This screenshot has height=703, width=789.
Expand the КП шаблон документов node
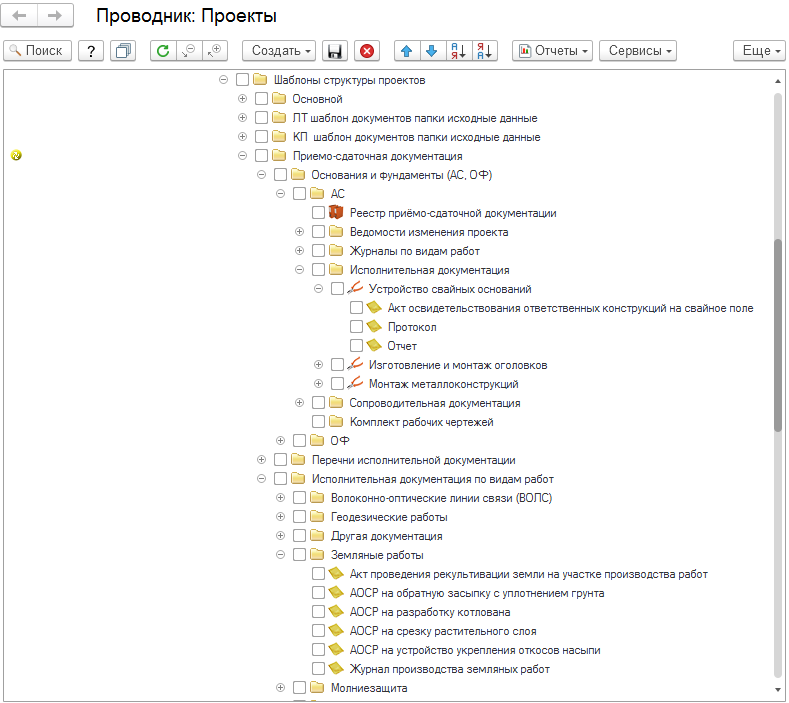[x=243, y=136]
